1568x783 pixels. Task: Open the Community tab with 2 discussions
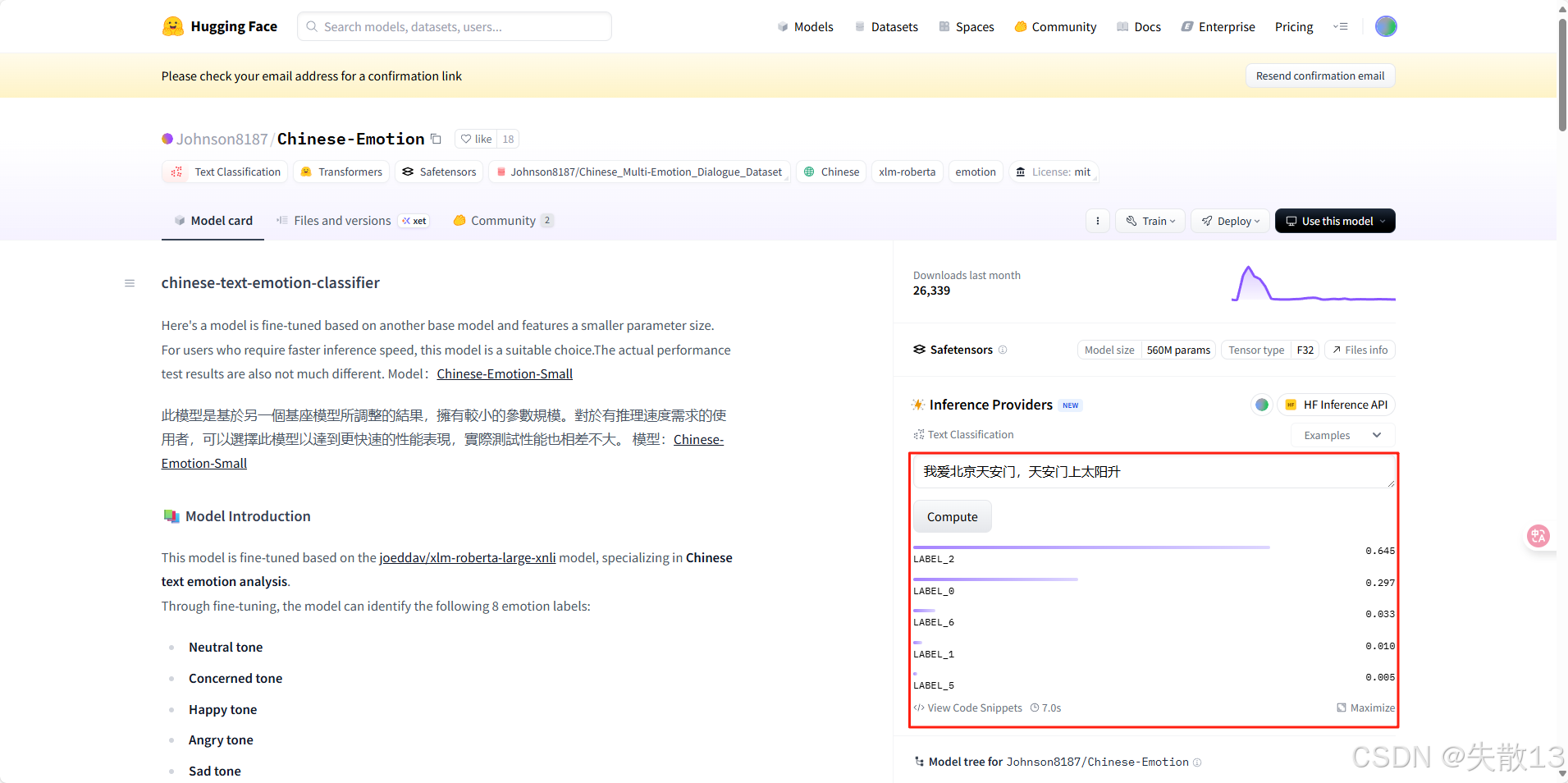[504, 221]
